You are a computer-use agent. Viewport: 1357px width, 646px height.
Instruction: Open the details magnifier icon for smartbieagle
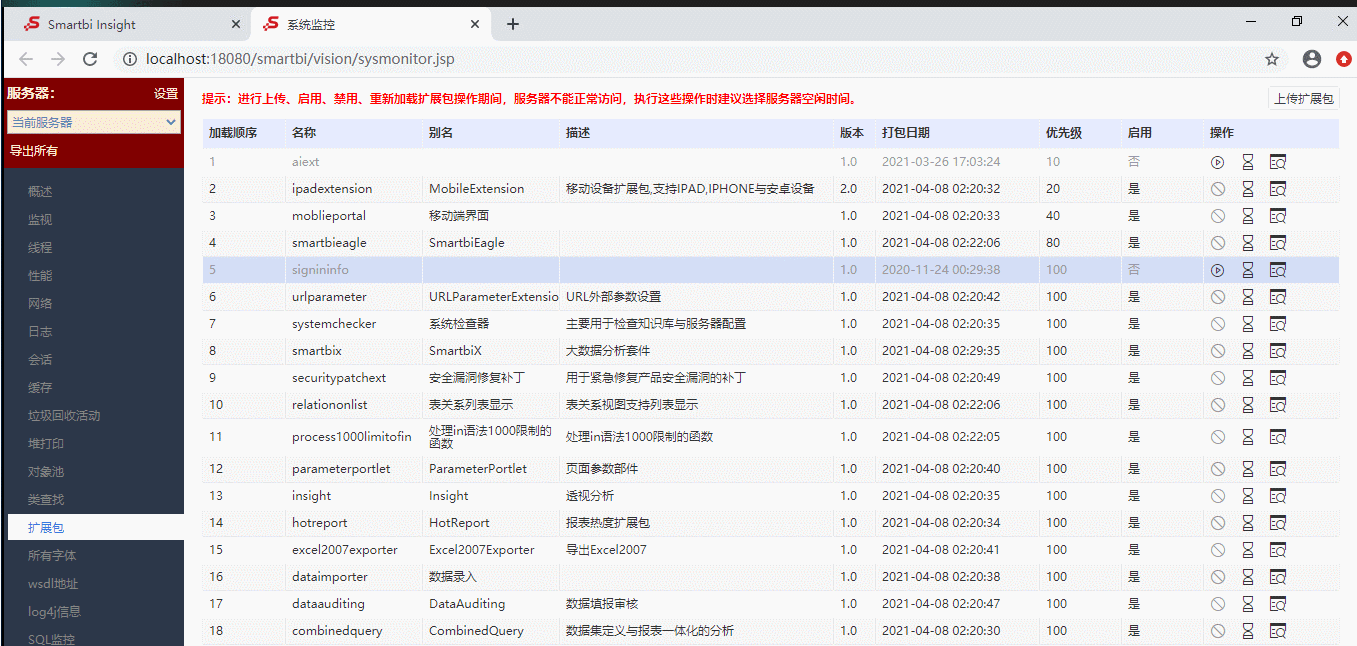(1277, 242)
